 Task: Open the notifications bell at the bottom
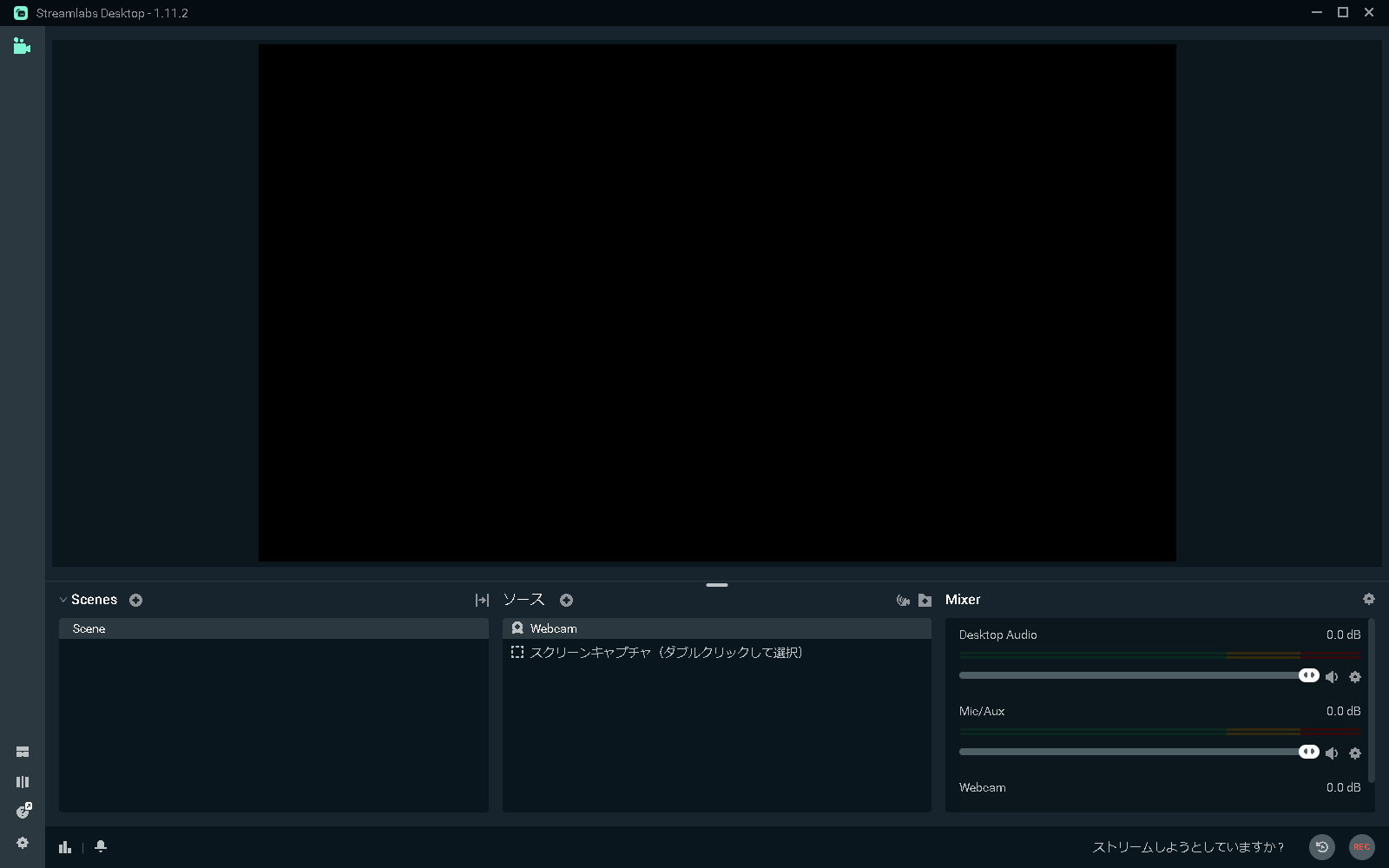[x=100, y=846]
